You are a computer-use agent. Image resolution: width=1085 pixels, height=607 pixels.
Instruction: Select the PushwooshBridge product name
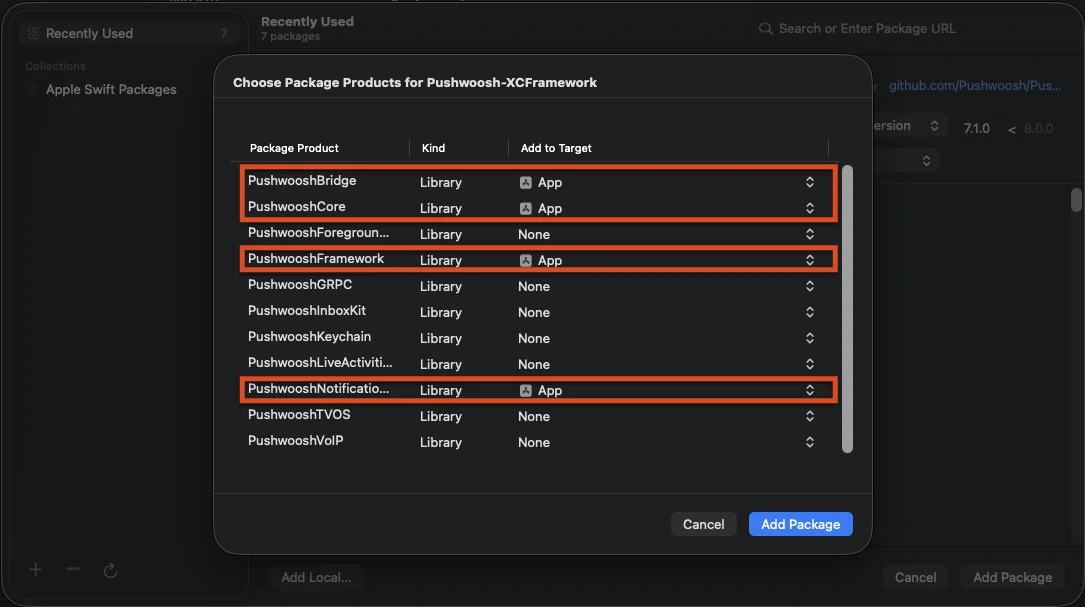click(302, 181)
